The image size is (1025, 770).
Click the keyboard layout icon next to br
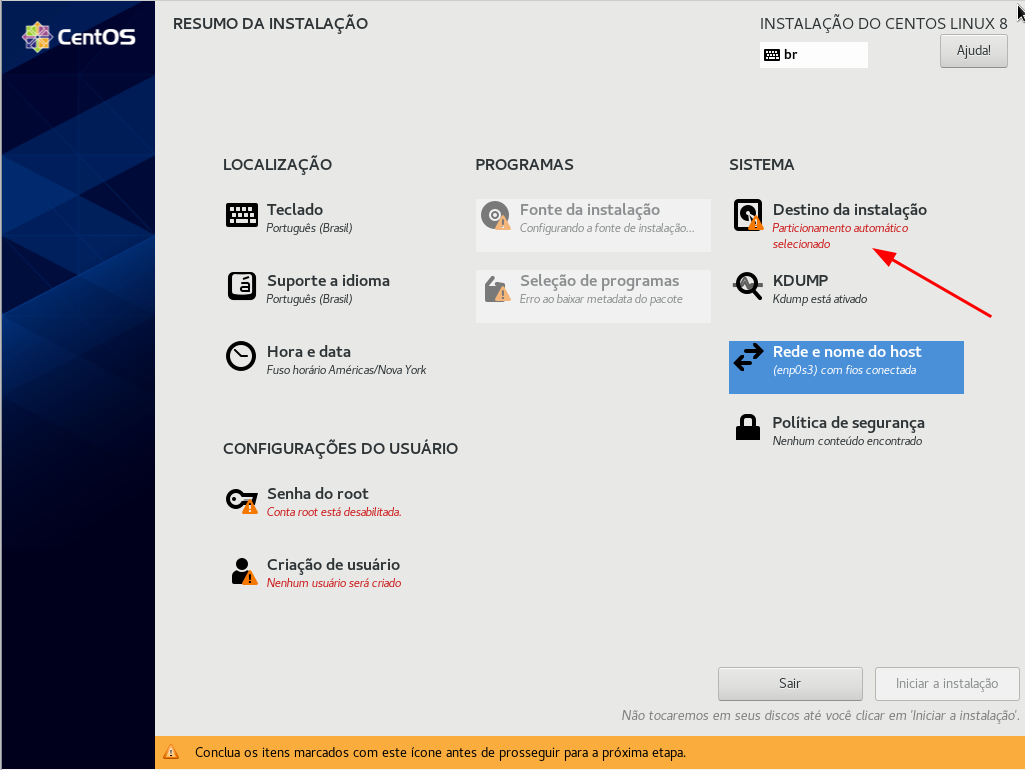[772, 55]
